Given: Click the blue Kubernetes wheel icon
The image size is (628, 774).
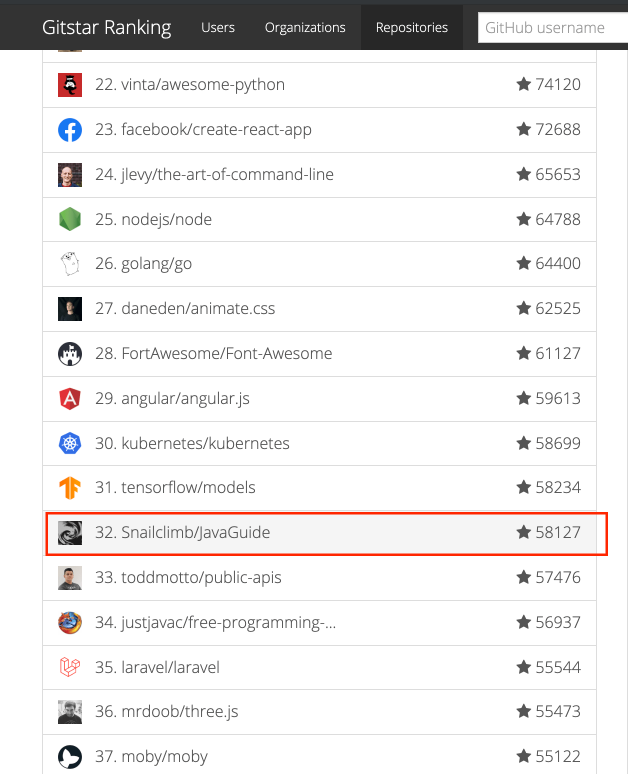Looking at the screenshot, I should 70,443.
